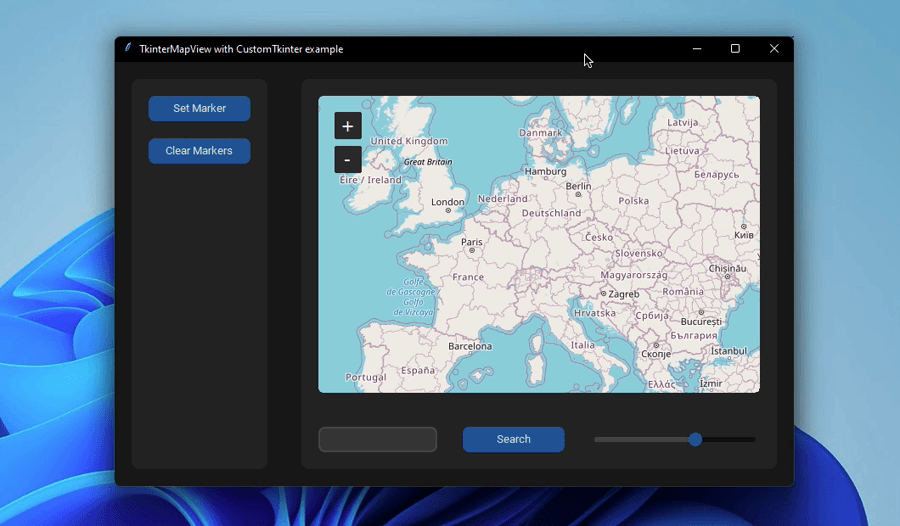Focus the address search input field

point(377,439)
